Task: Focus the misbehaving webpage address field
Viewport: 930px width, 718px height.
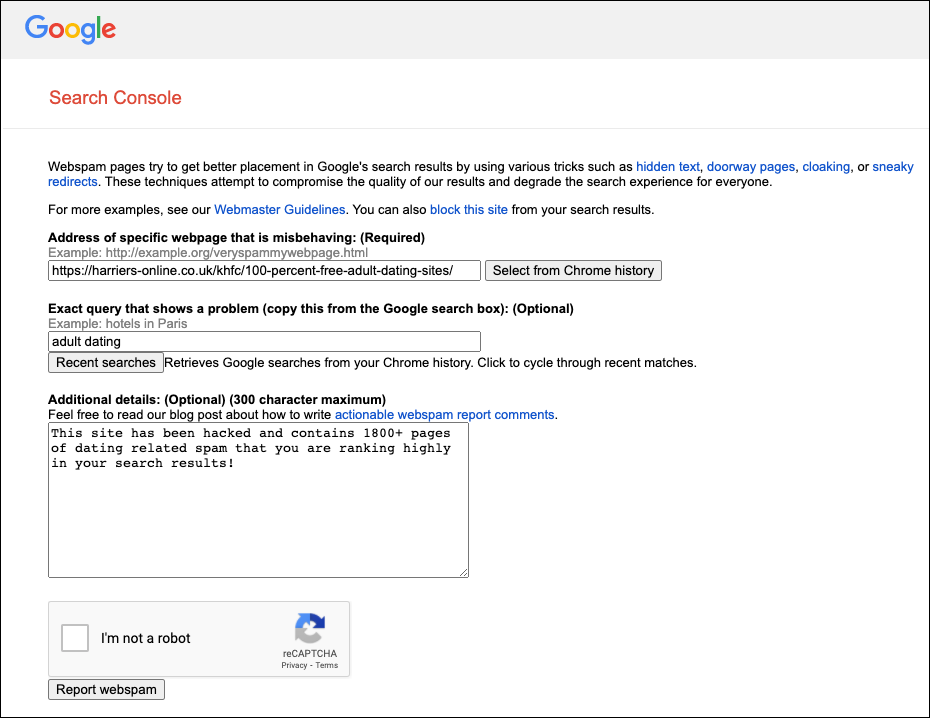Action: (264, 270)
